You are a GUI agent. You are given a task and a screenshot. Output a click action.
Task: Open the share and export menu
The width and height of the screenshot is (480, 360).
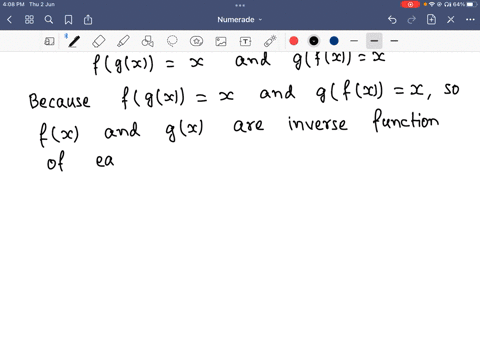(88, 20)
